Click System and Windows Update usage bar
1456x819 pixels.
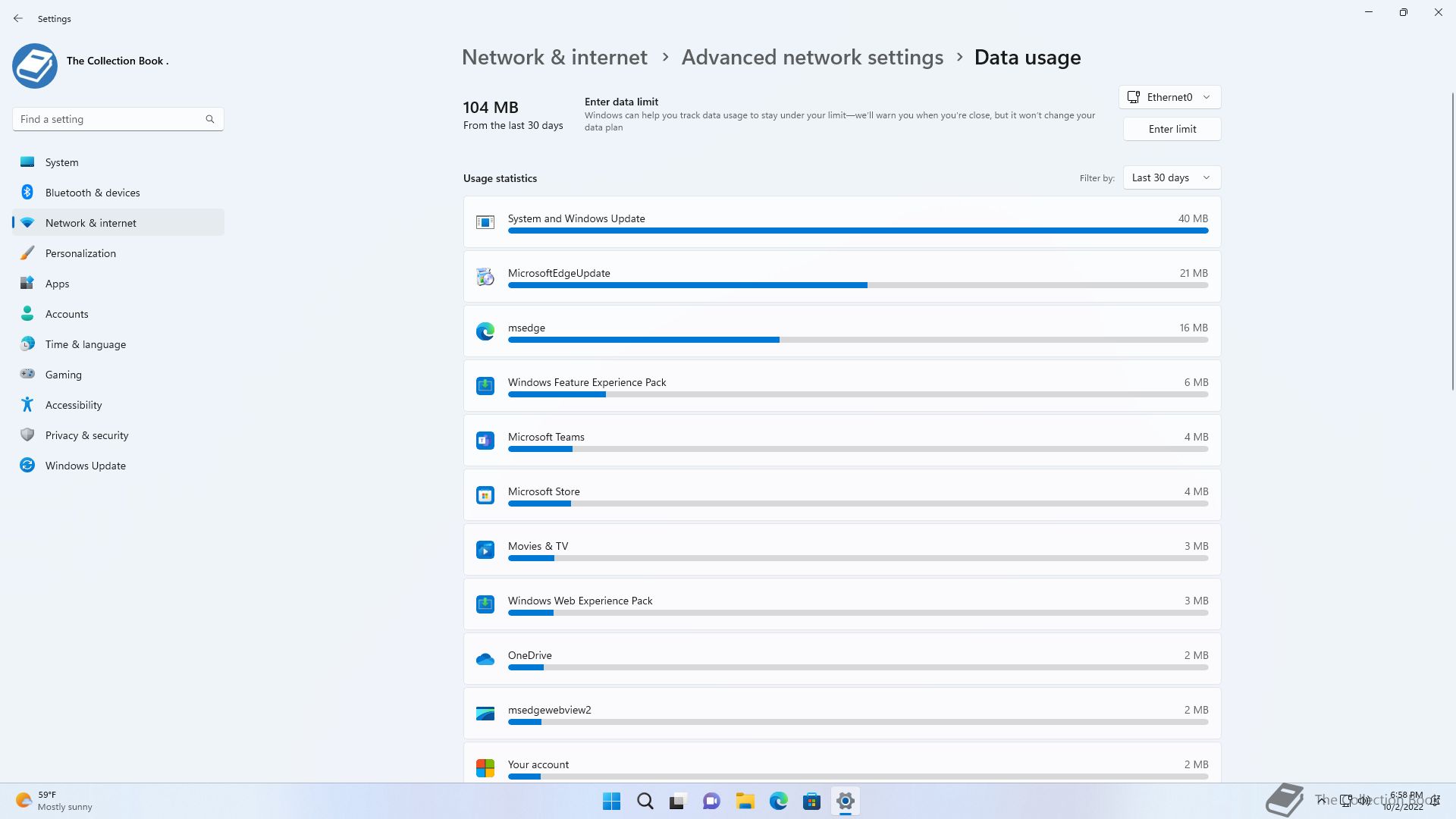pyautogui.click(x=858, y=231)
